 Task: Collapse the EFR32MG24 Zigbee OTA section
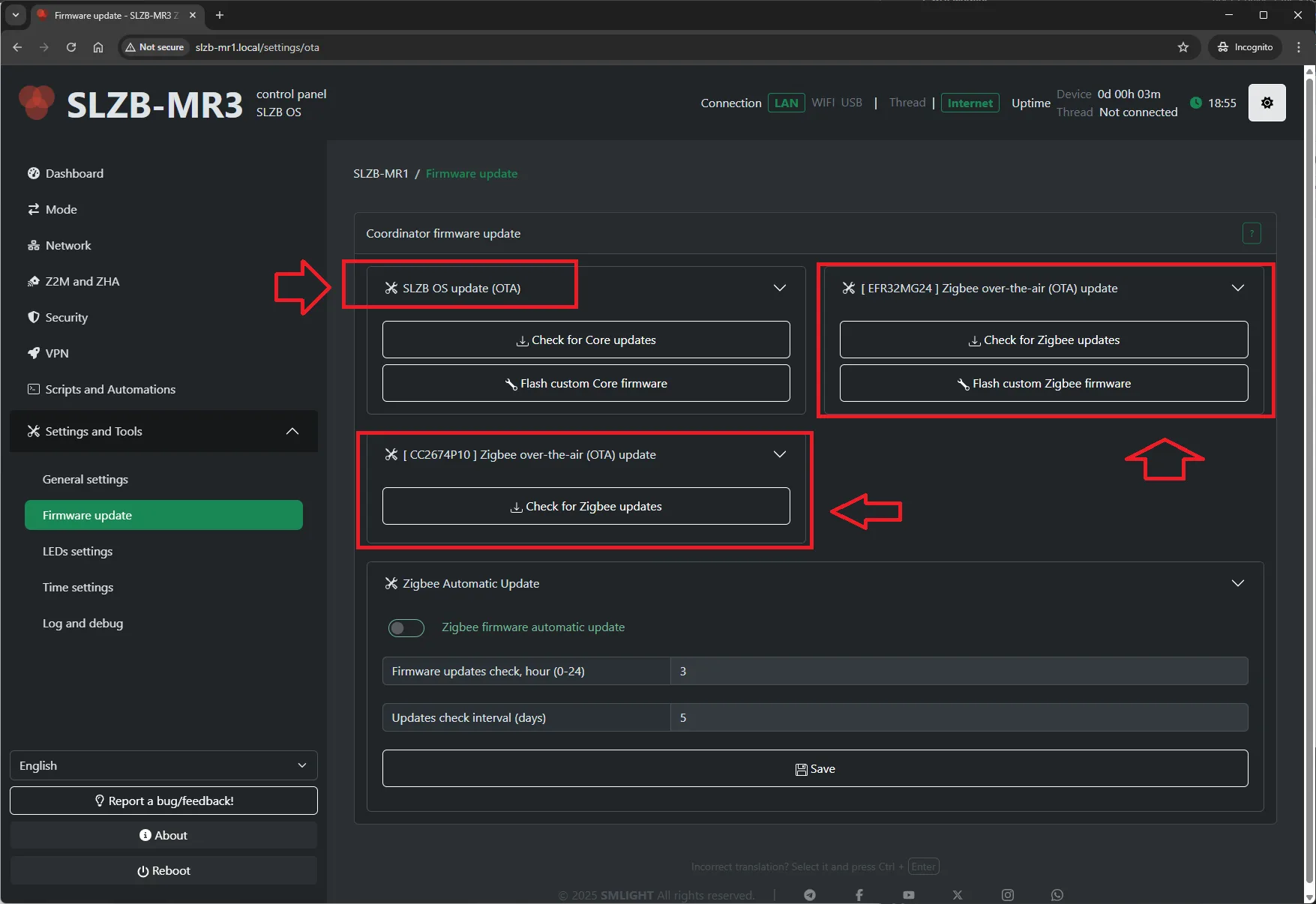pos(1237,289)
